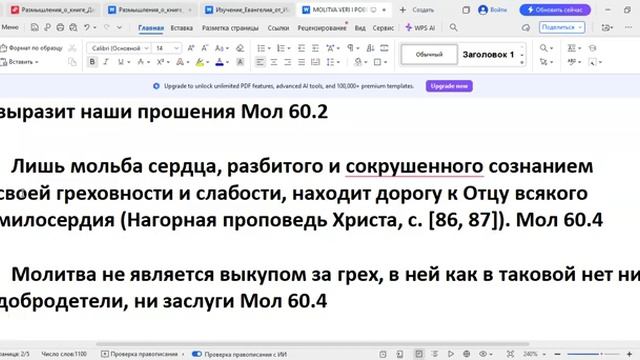Switch to the Ссылки ribbon tab
This screenshot has height=360, width=640.
tap(278, 28)
